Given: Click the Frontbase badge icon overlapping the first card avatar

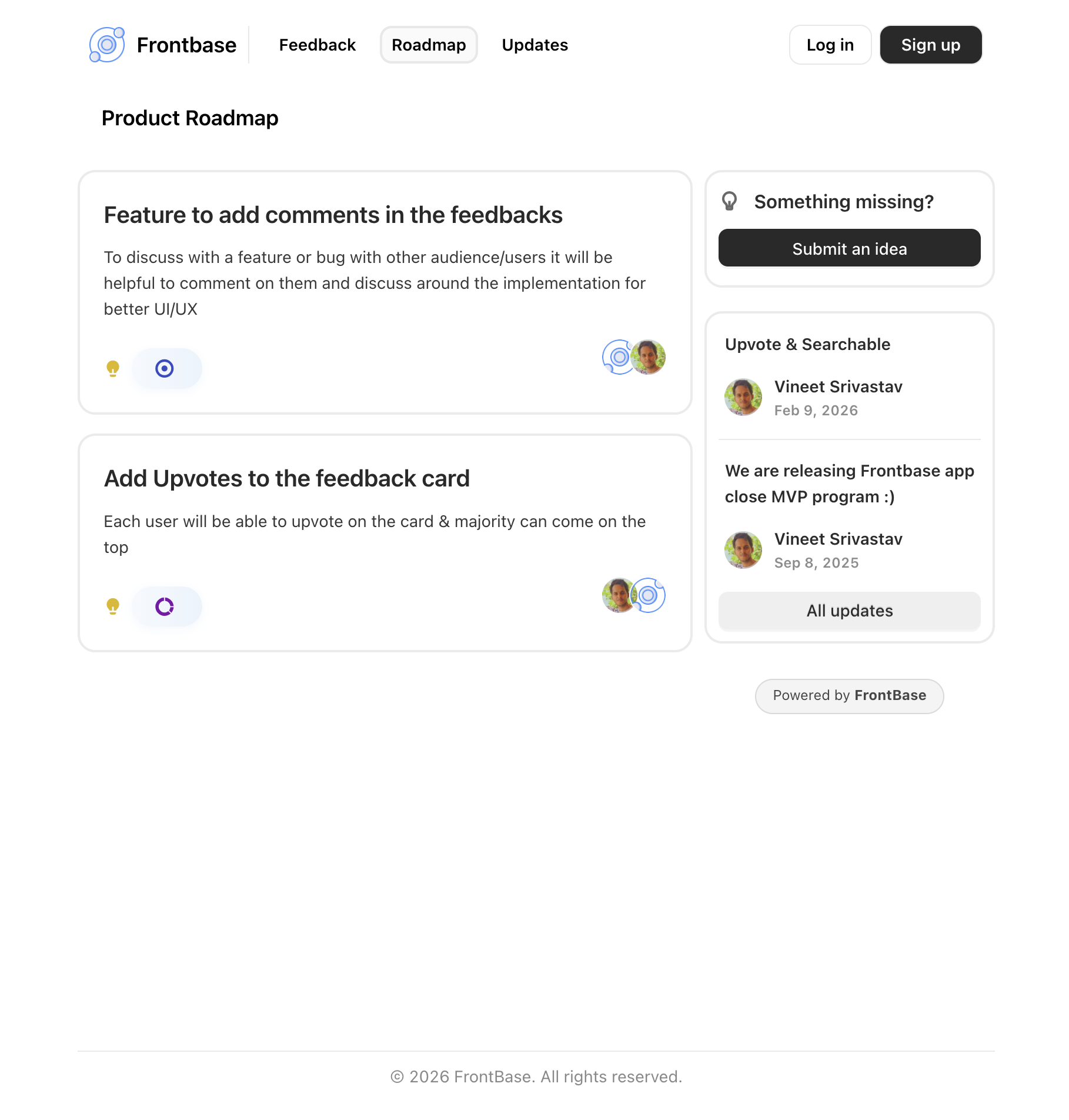Looking at the screenshot, I should [617, 357].
